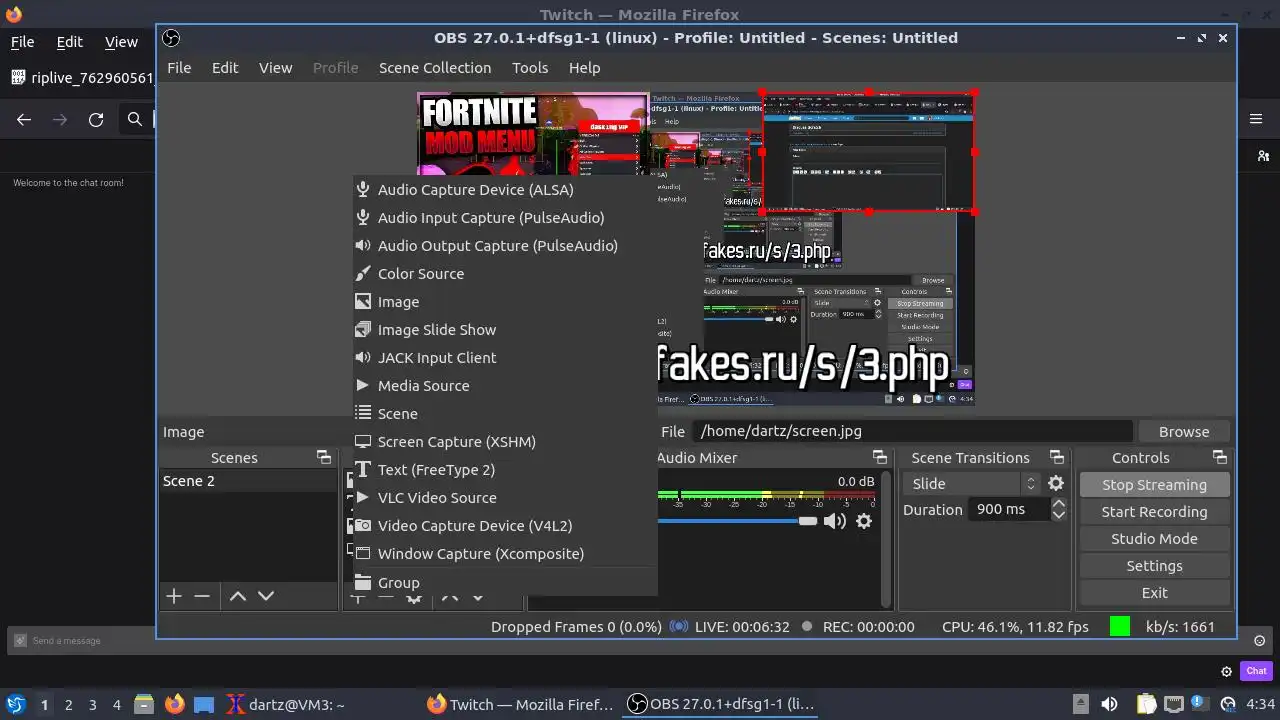Open the clipboard manager tray icon
Viewport: 1280px width, 720px height.
coord(1146,704)
